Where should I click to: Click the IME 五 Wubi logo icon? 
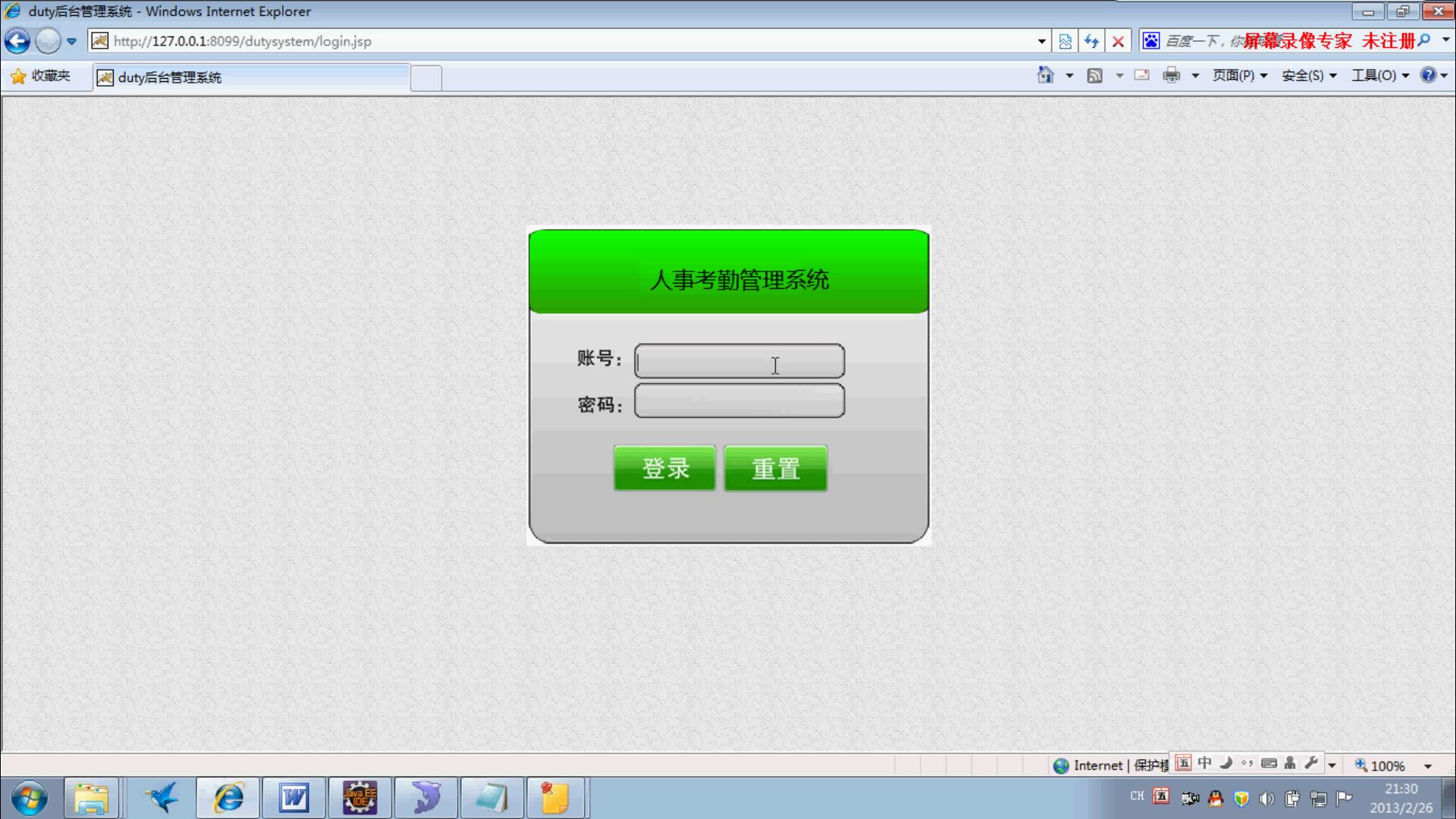click(1183, 763)
